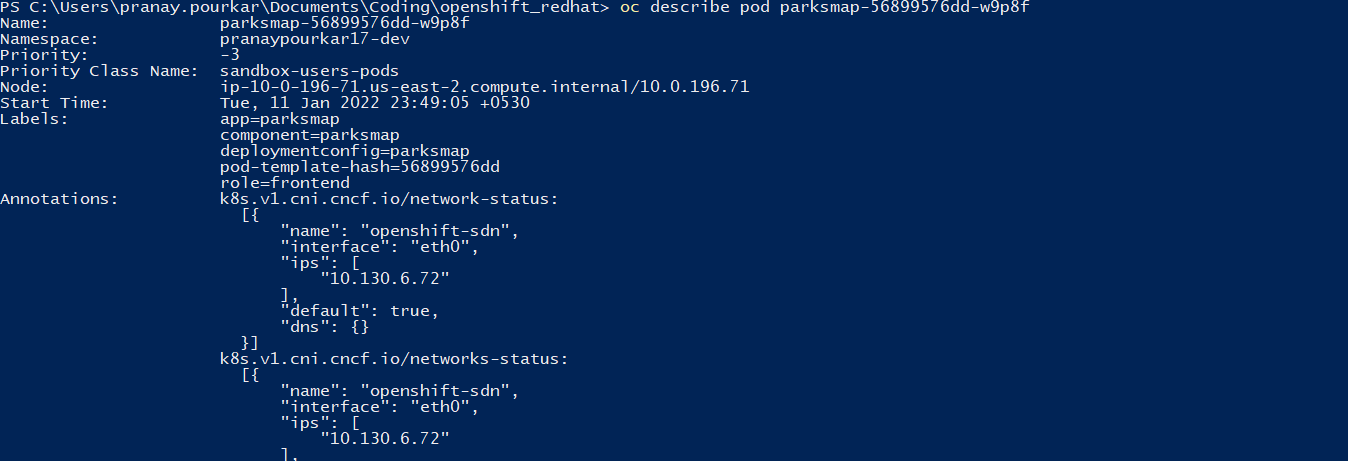Click the deploymentconfig=parksmap label line
This screenshot has height=461, width=1348.
tap(344, 151)
